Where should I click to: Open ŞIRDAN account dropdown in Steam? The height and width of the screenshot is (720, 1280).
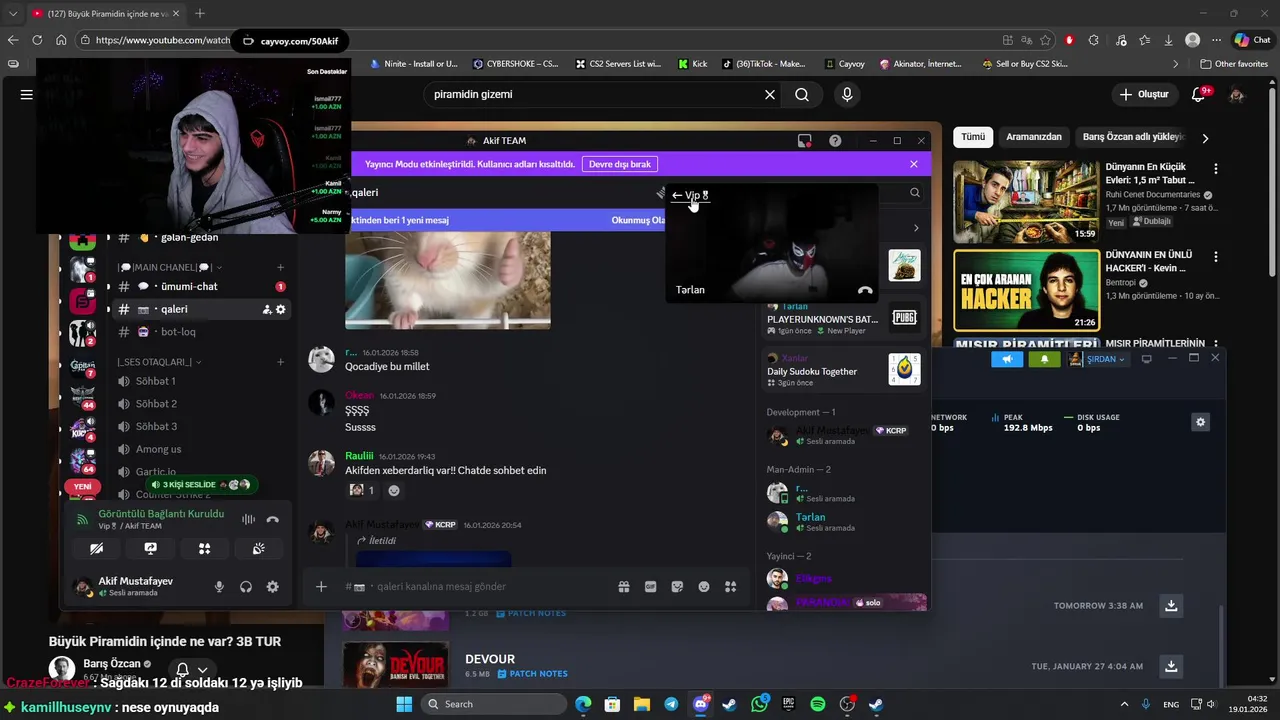(1096, 359)
